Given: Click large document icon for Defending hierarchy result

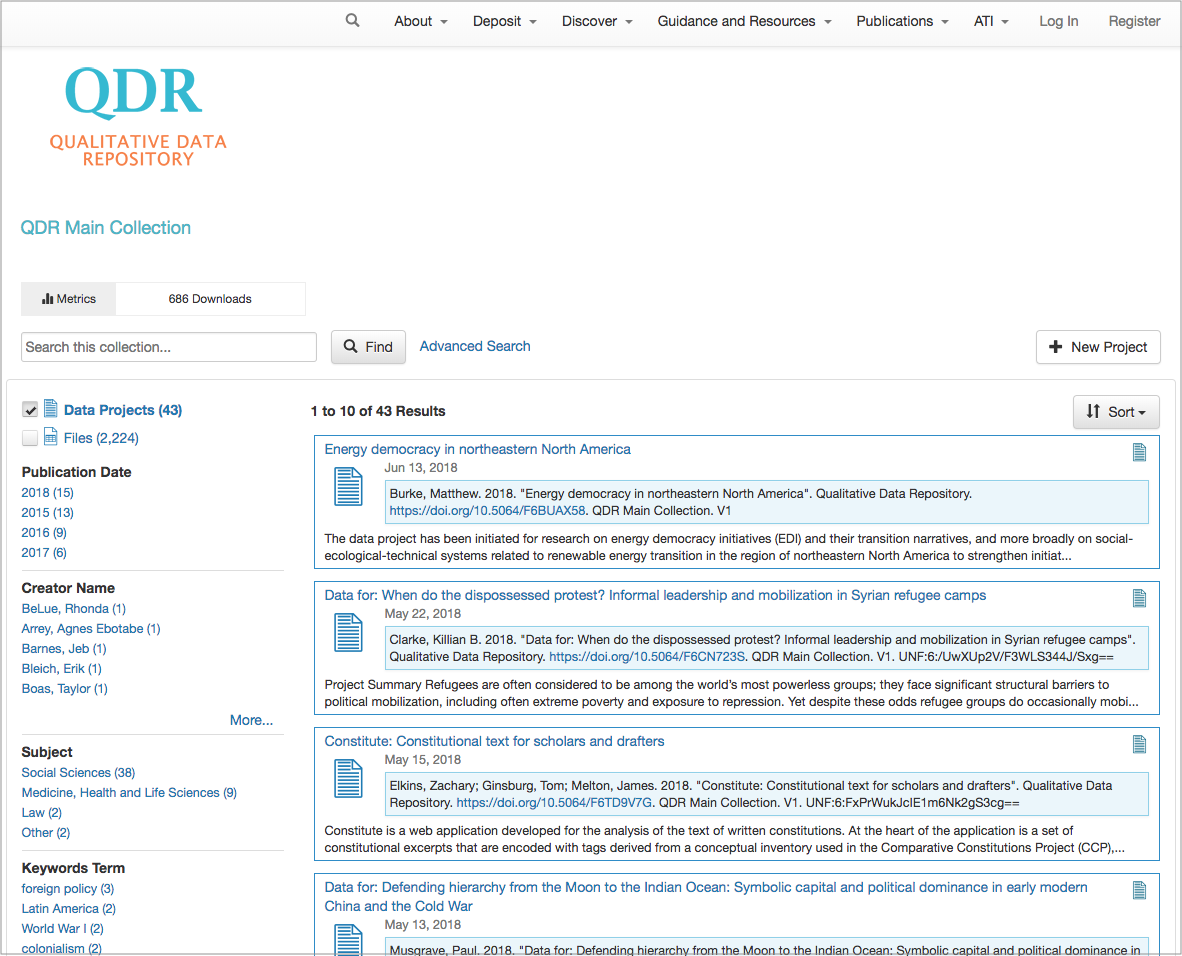Looking at the screenshot, I should [x=348, y=940].
